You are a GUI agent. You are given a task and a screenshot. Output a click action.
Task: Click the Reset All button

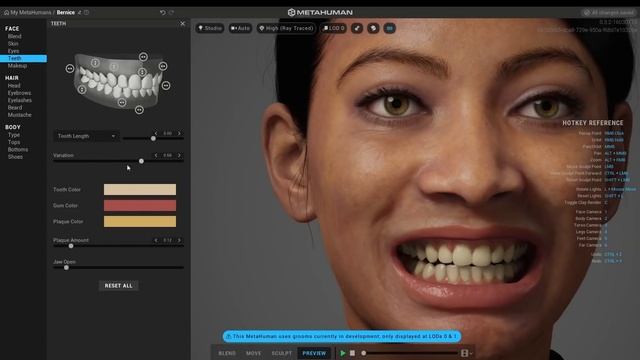pyautogui.click(x=118, y=286)
